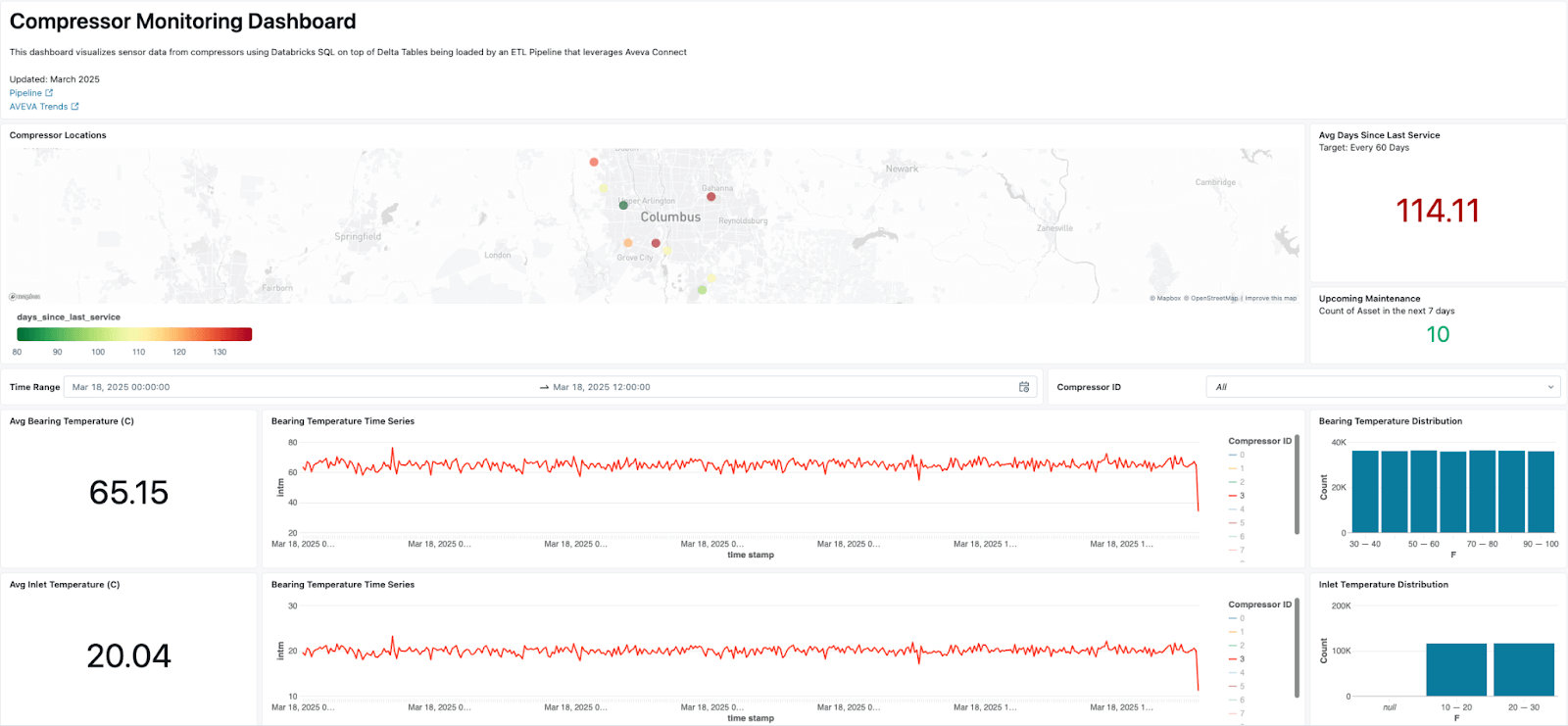Open the AVEVA Trends link

click(x=38, y=107)
